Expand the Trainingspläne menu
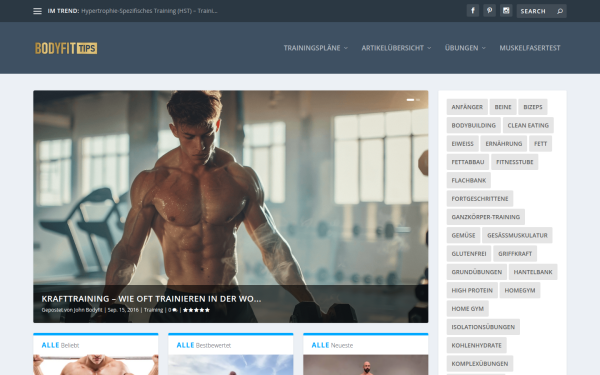The height and width of the screenshot is (375, 600). tap(315, 48)
